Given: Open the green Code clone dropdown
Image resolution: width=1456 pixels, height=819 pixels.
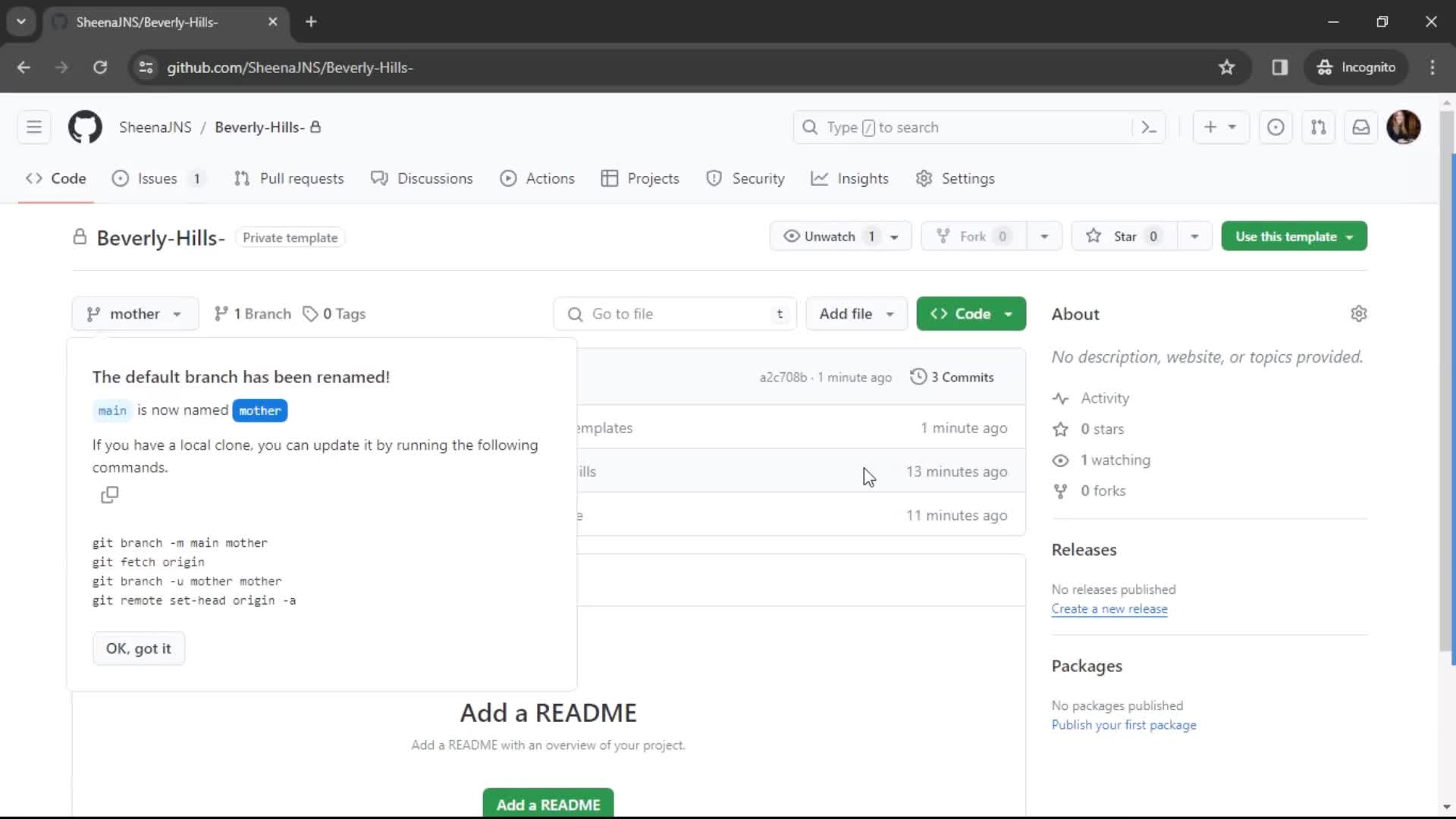Looking at the screenshot, I should (x=971, y=314).
